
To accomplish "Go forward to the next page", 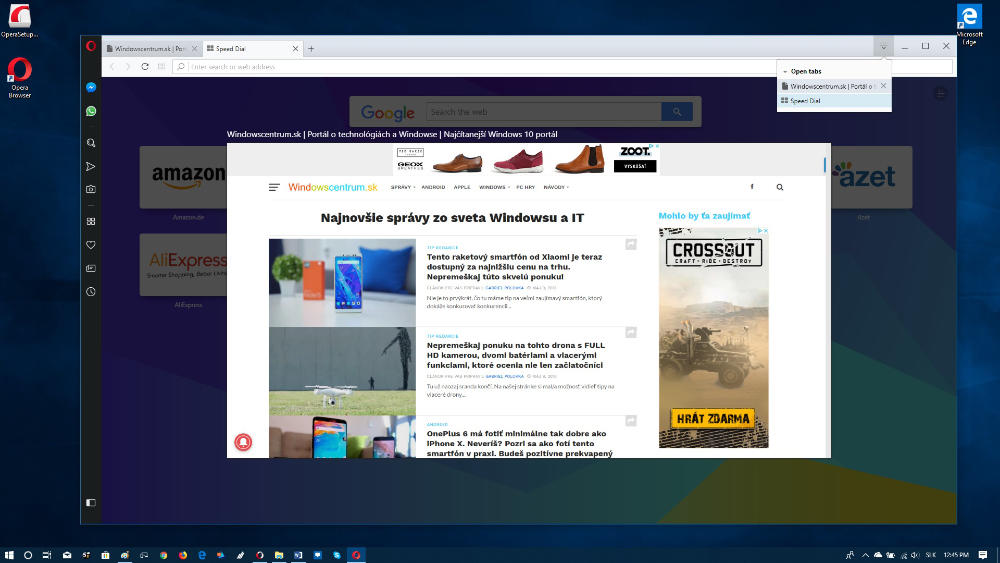I will [x=128, y=66].
